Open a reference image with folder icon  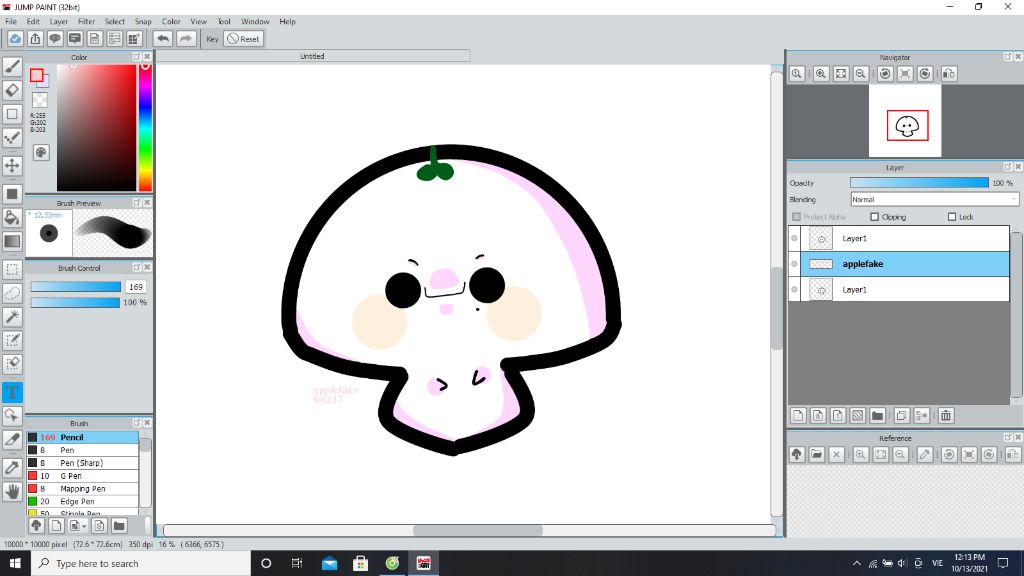pyautogui.click(x=816, y=455)
